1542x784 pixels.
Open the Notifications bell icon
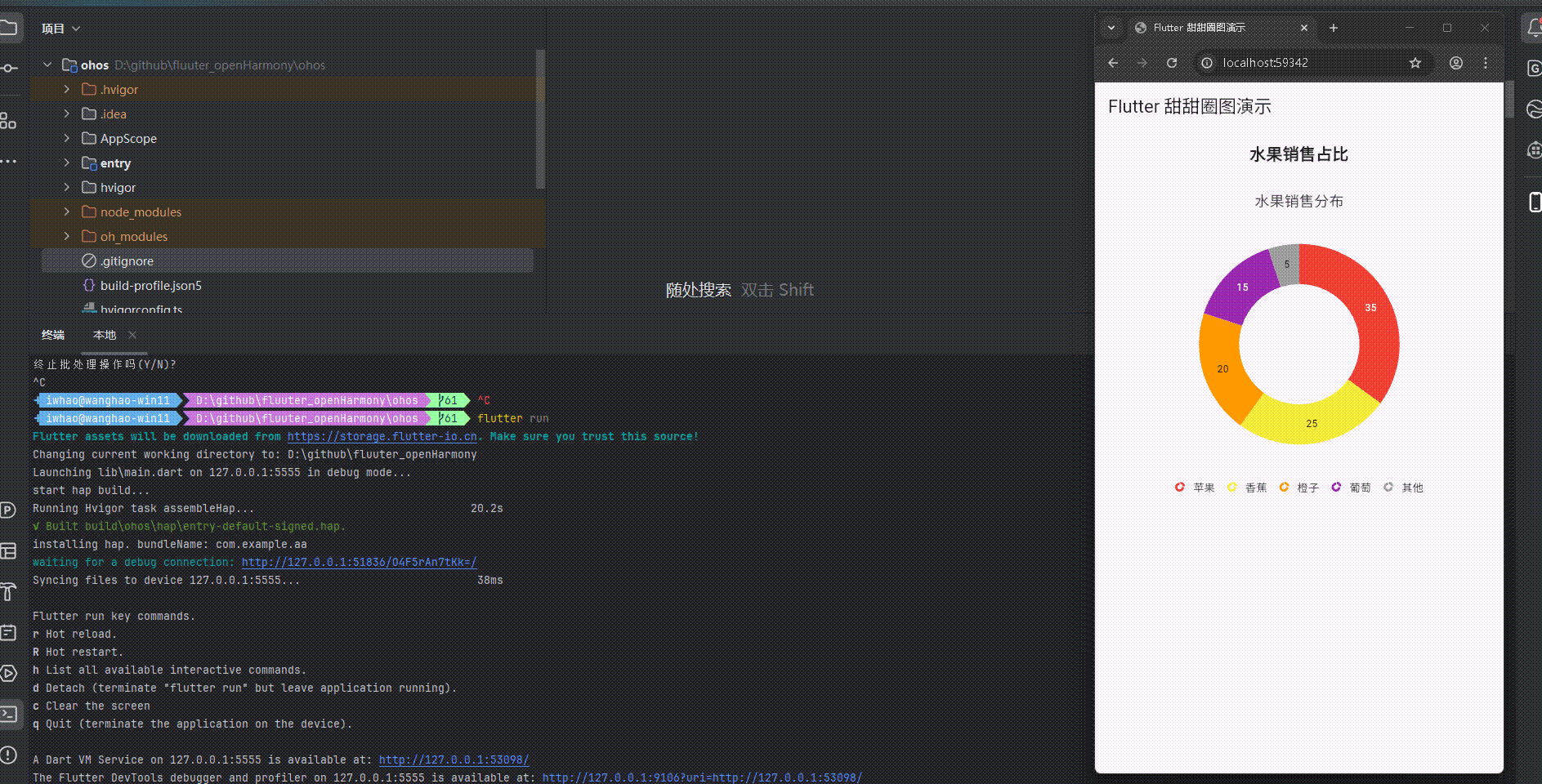pos(1534,29)
